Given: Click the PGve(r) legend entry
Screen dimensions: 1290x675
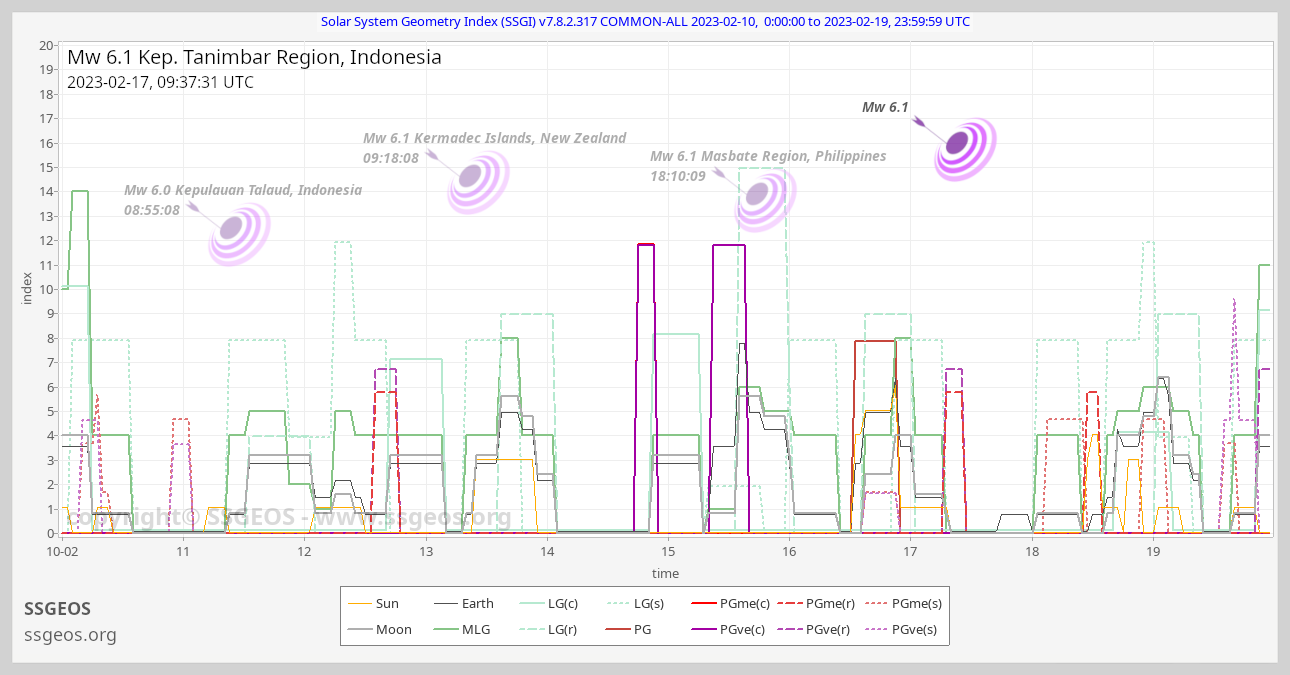Looking at the screenshot, I should 816,629.
